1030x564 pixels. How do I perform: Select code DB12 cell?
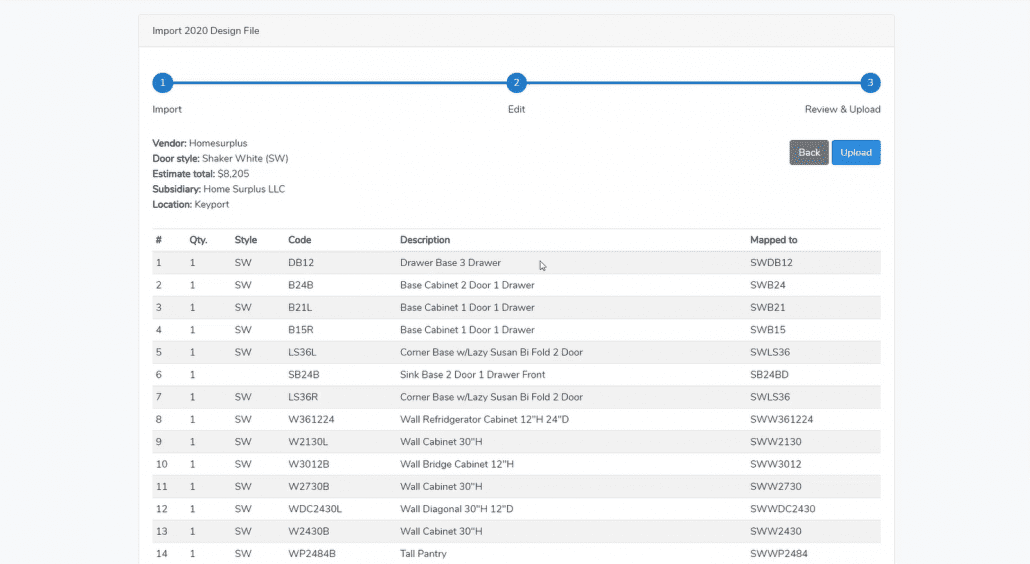click(x=301, y=263)
